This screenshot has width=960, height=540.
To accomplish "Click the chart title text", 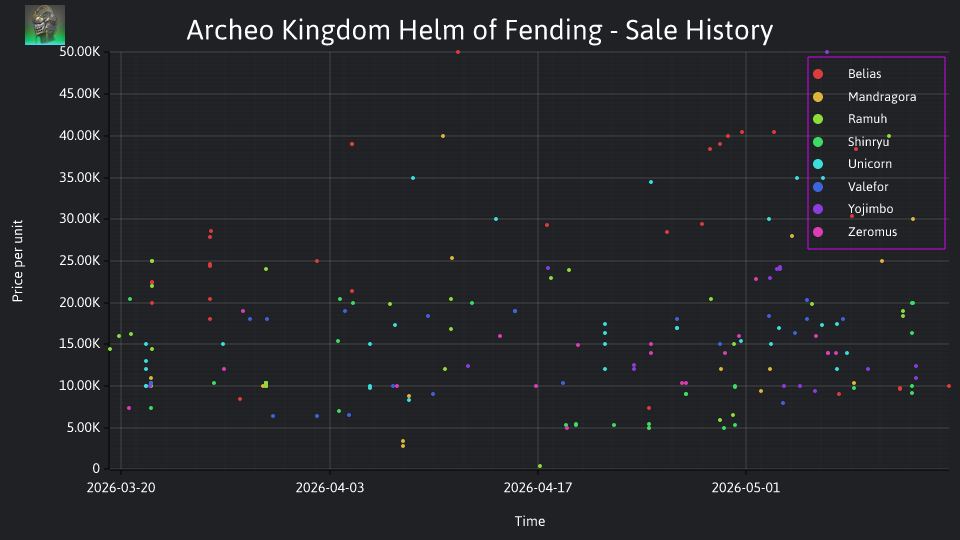I will (x=479, y=30).
